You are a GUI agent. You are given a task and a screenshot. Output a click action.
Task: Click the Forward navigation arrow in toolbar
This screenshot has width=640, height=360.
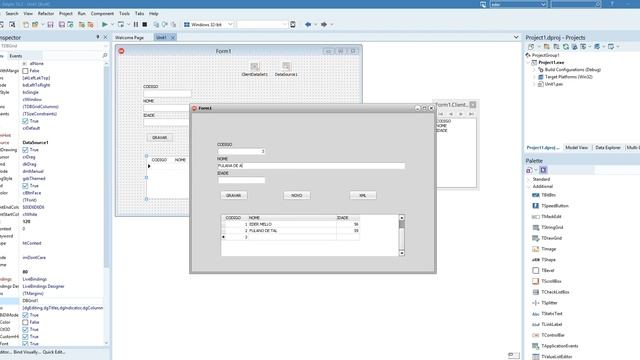[x=324, y=24]
